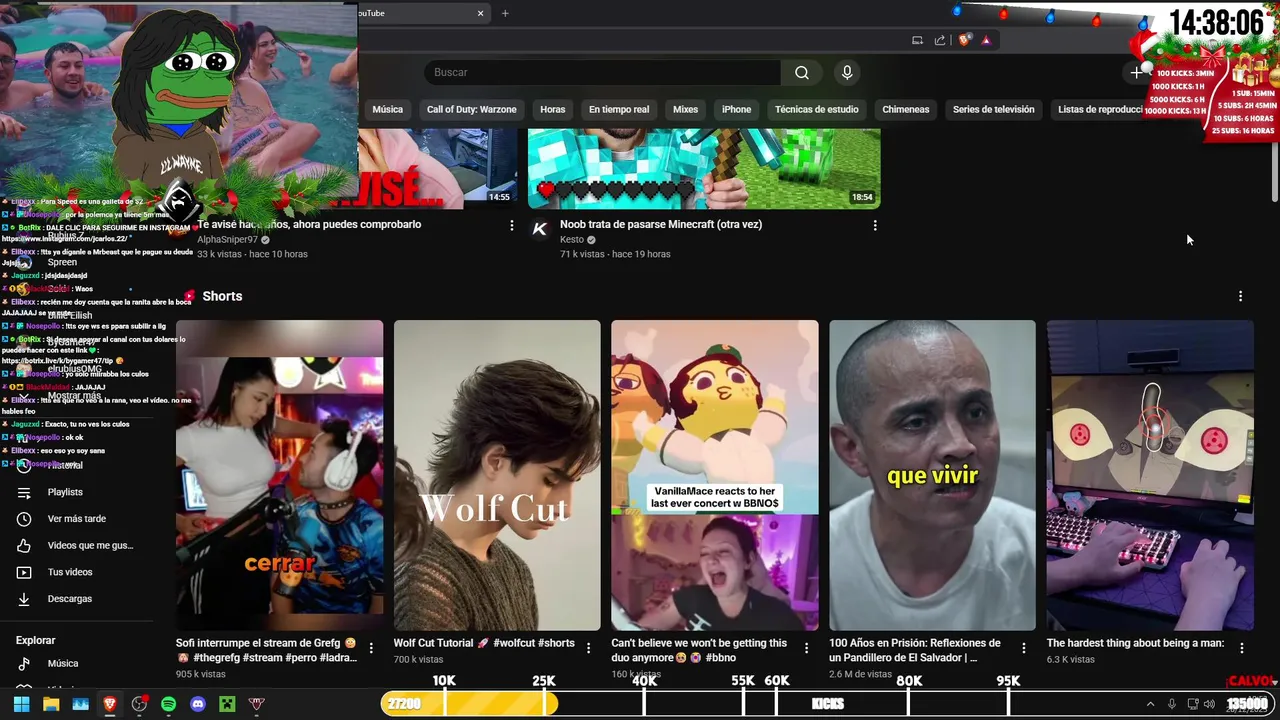The height and width of the screenshot is (720, 1280).
Task: Click the Brave browser taskbar icon
Action: (110, 704)
